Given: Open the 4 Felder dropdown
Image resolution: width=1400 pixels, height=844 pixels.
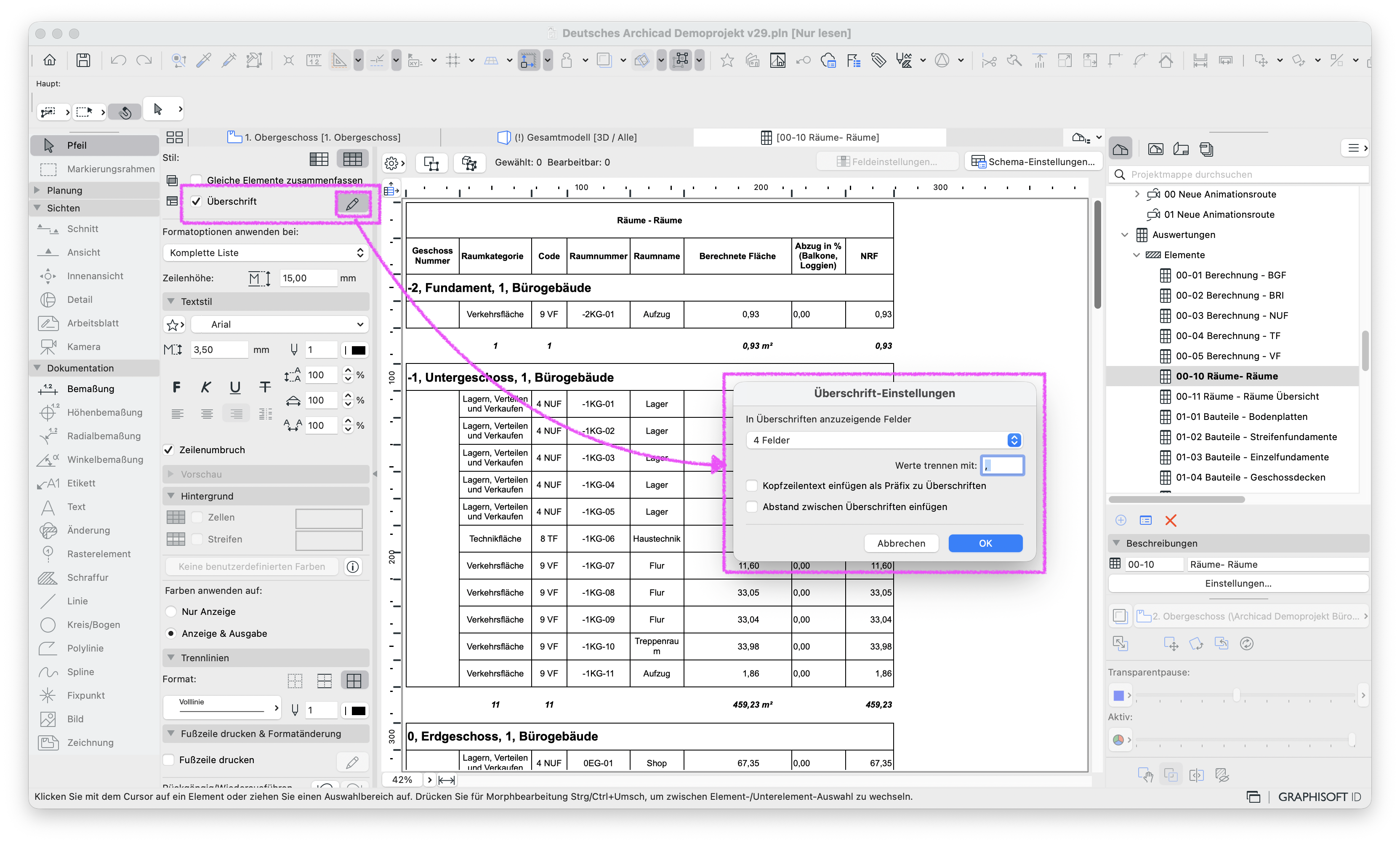Looking at the screenshot, I should click(884, 440).
